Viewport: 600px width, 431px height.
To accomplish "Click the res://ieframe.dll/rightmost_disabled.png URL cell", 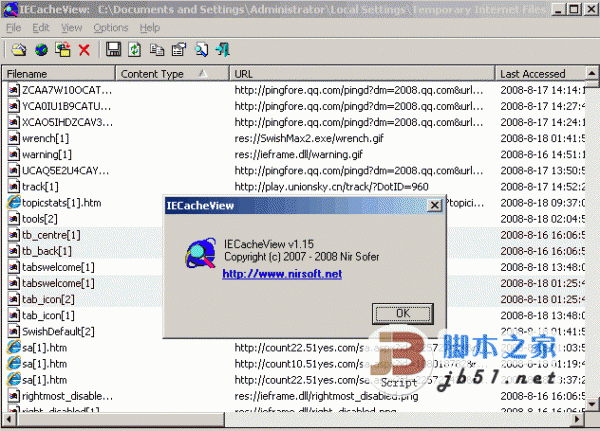I will point(326,396).
